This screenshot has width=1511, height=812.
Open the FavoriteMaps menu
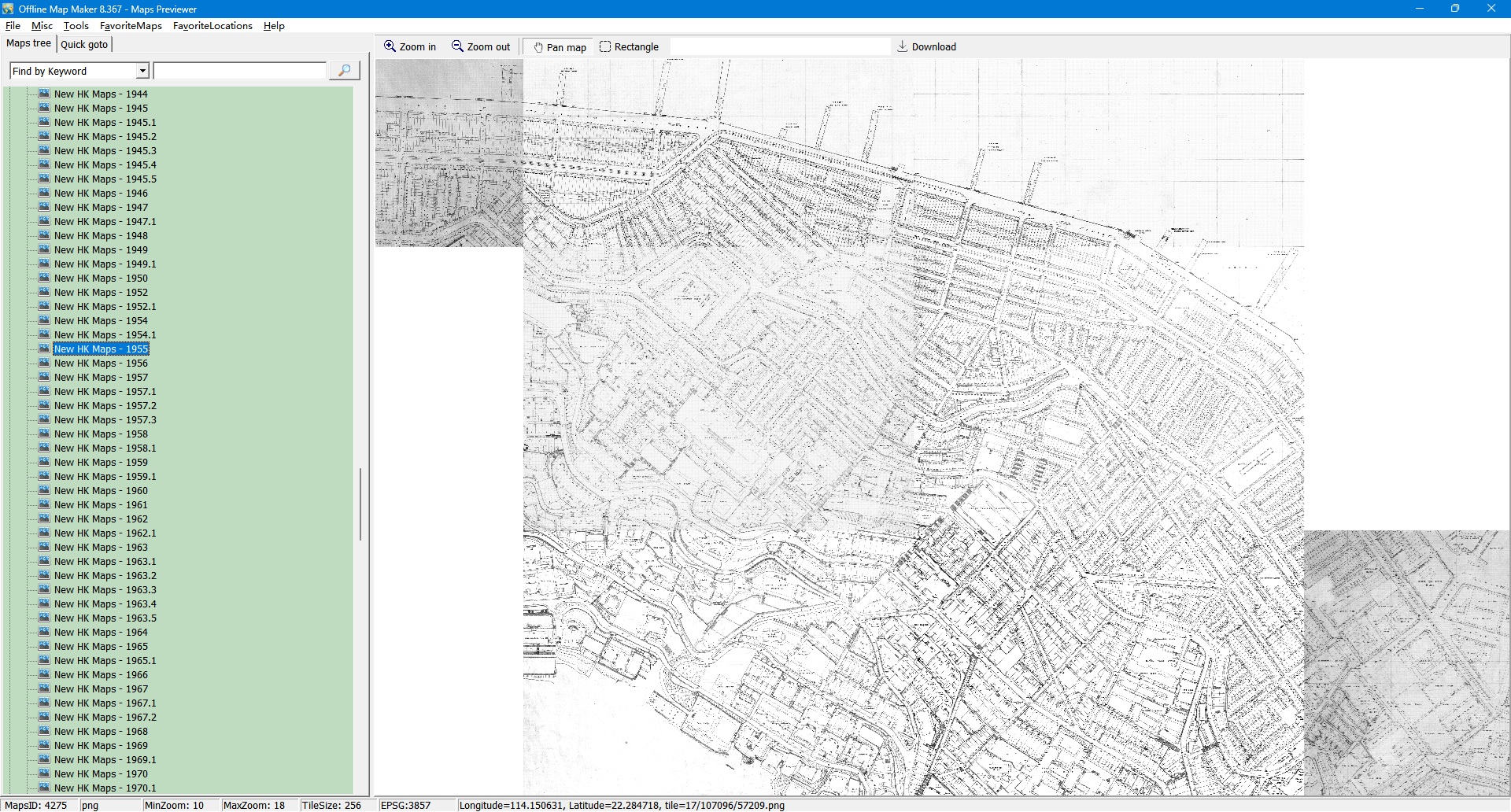click(131, 26)
